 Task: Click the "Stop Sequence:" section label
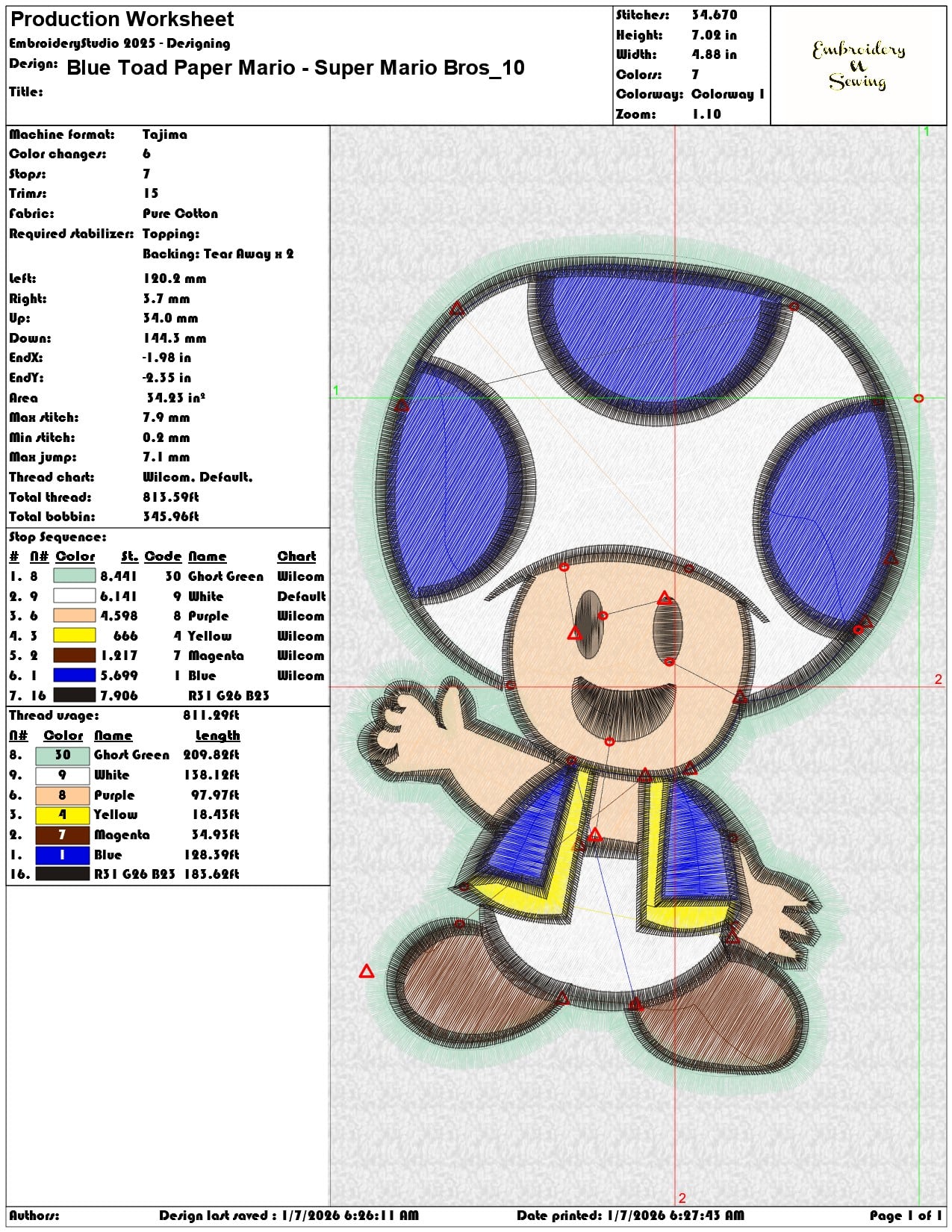(57, 537)
